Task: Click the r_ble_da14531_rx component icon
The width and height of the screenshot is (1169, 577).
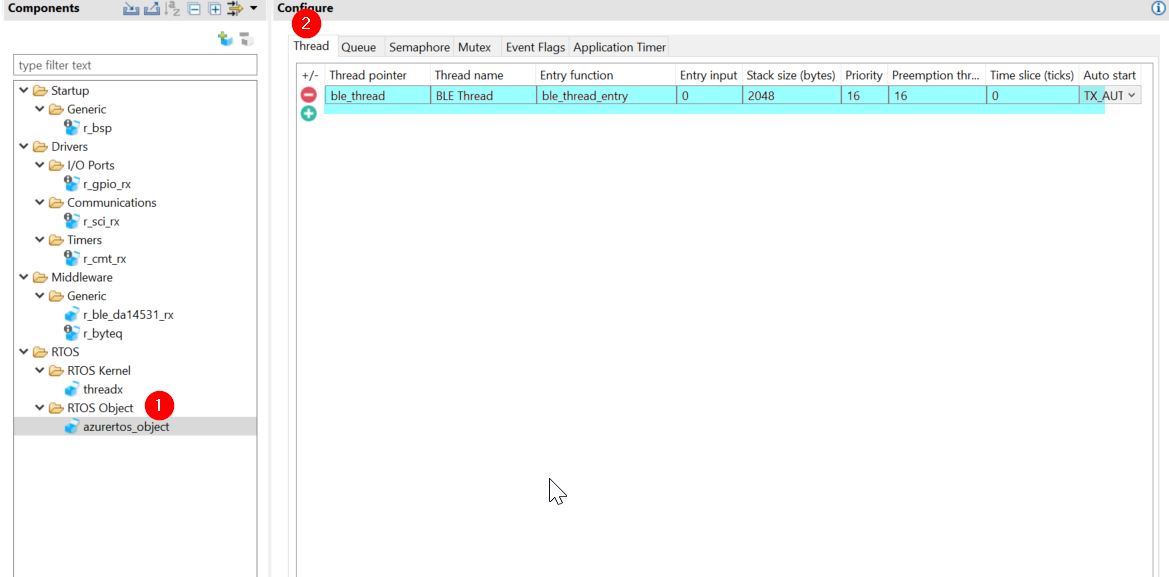Action: pos(72,314)
